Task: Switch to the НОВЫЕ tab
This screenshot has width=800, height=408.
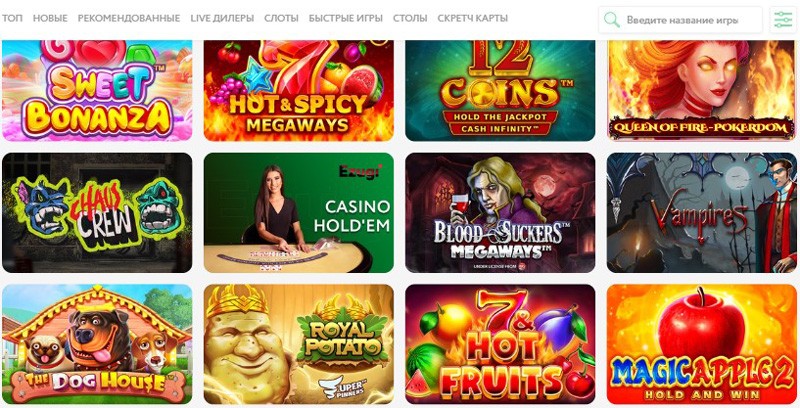Action: 50,18
